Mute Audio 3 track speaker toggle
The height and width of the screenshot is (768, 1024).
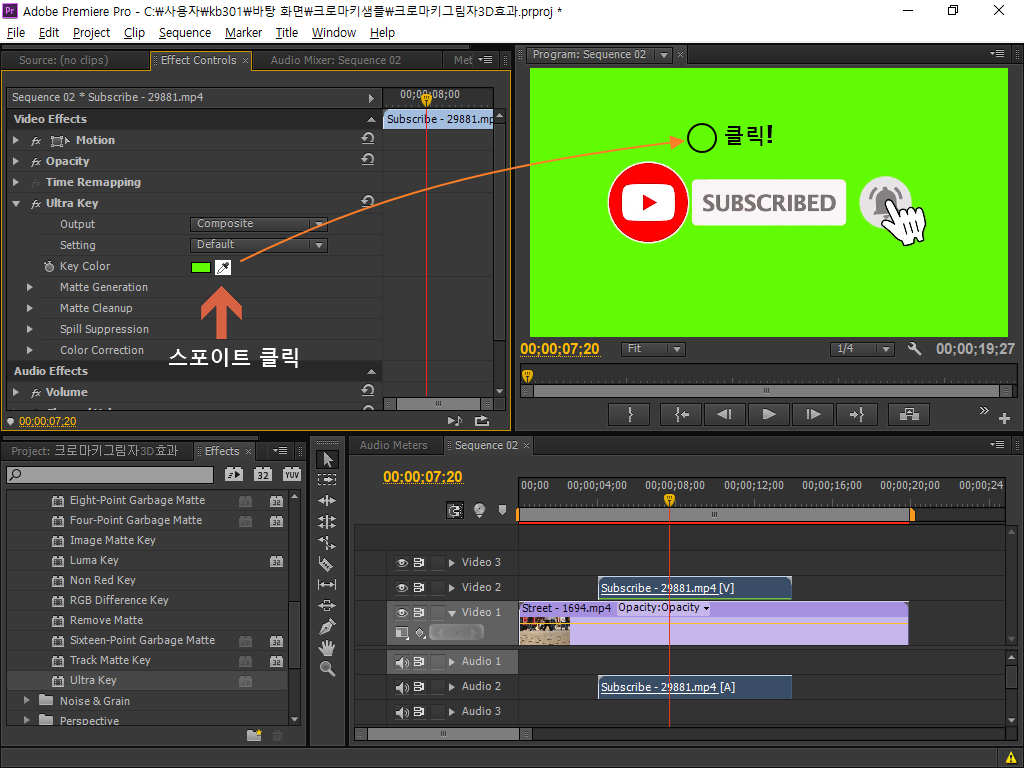click(402, 712)
